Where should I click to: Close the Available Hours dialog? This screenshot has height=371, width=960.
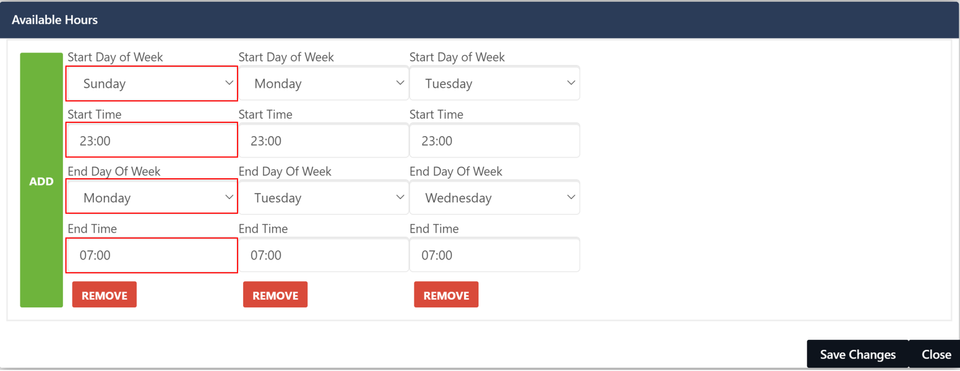tap(936, 354)
